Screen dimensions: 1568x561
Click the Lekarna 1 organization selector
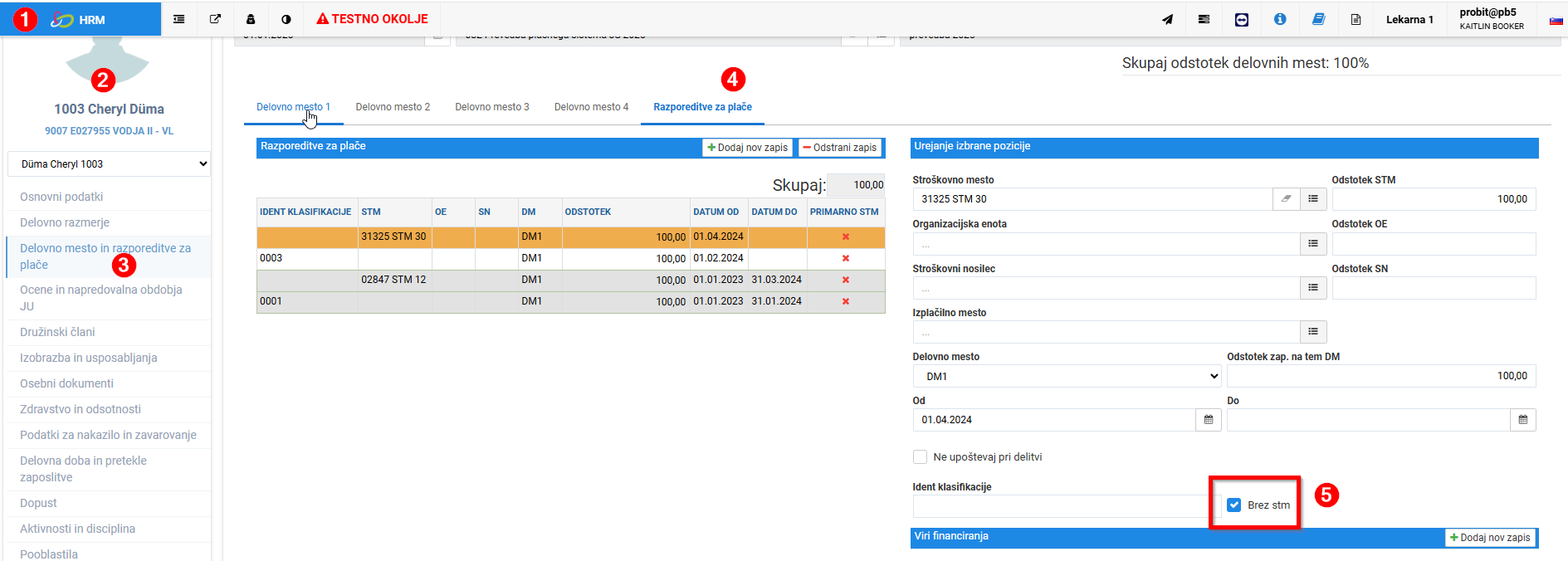pyautogui.click(x=1409, y=19)
